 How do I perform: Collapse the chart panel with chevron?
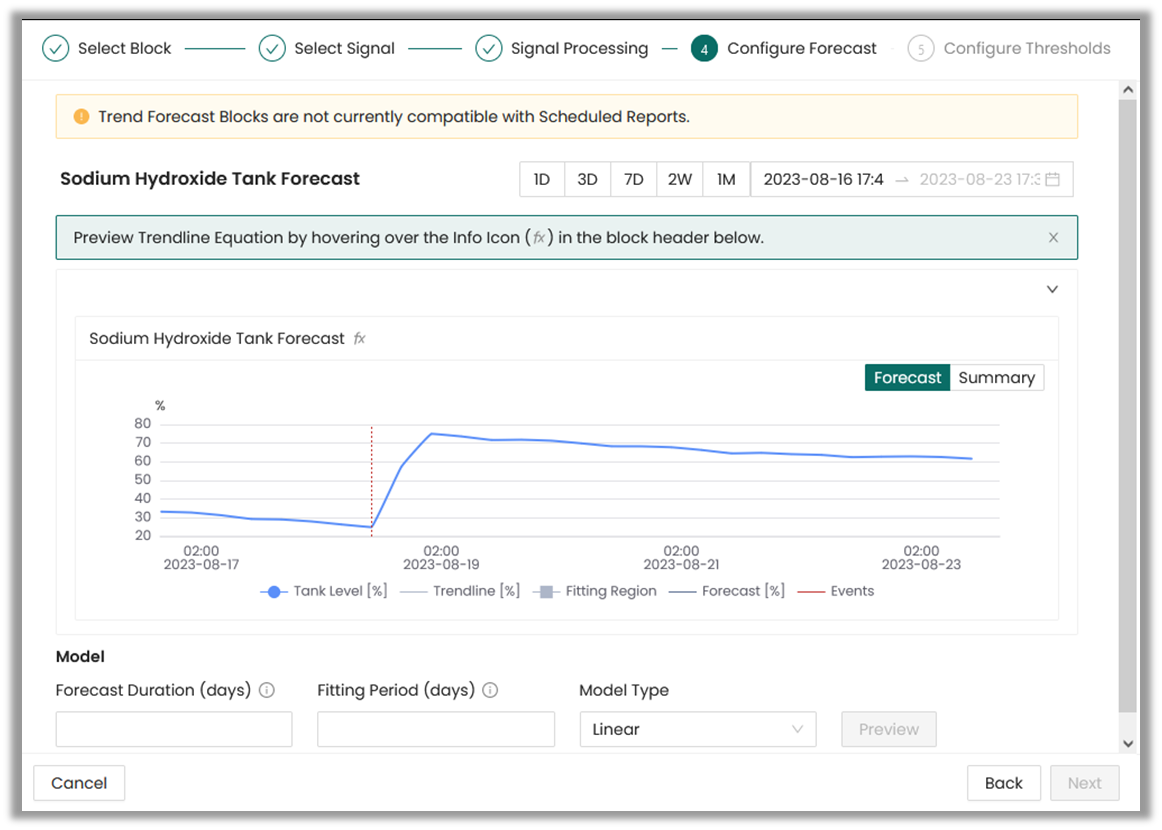[x=1052, y=289]
